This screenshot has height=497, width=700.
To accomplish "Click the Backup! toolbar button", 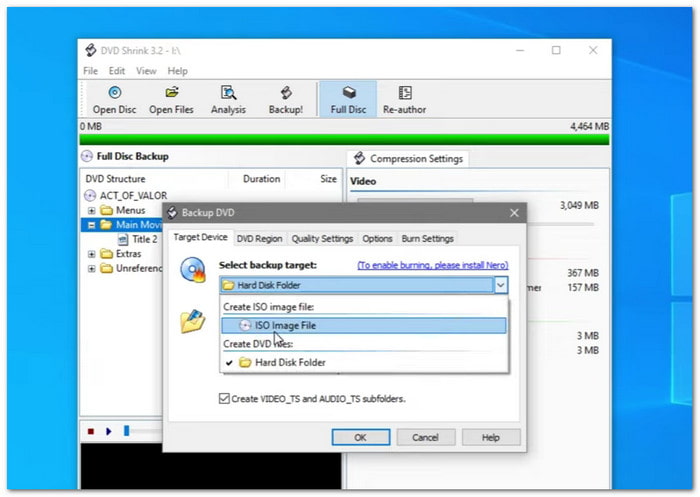I will [286, 100].
